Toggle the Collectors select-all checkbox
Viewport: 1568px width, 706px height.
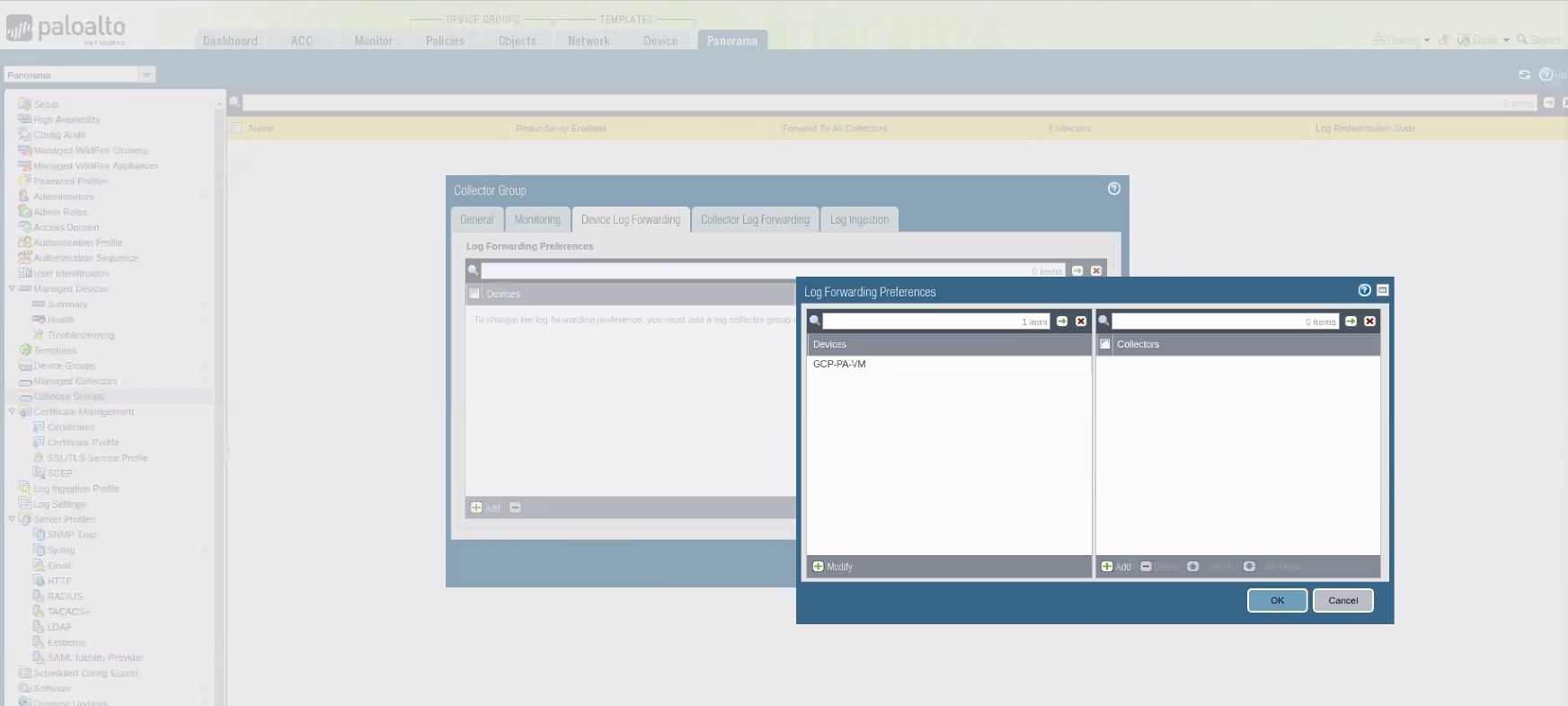tap(1105, 344)
